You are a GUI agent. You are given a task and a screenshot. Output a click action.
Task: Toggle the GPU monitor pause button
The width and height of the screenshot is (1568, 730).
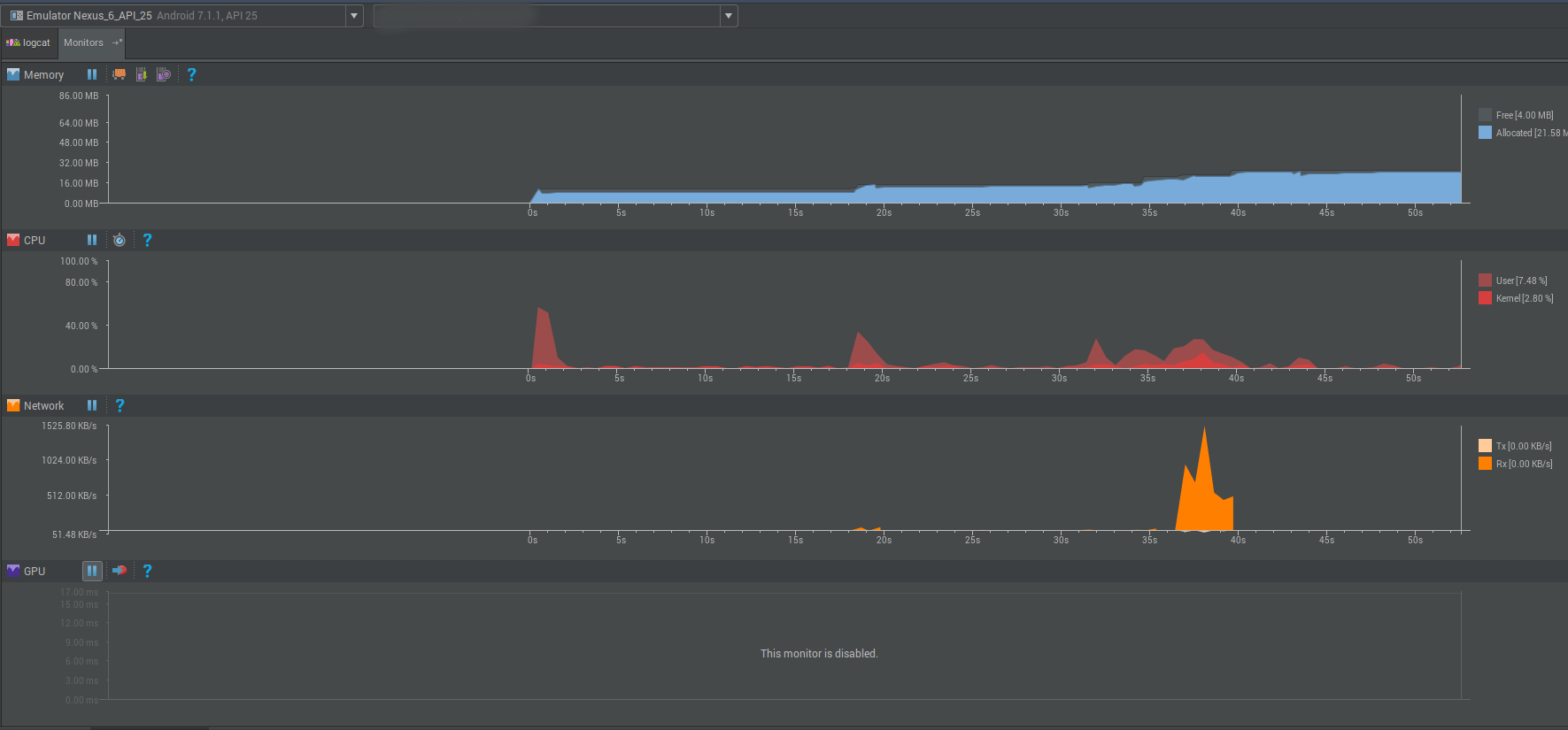click(x=92, y=571)
